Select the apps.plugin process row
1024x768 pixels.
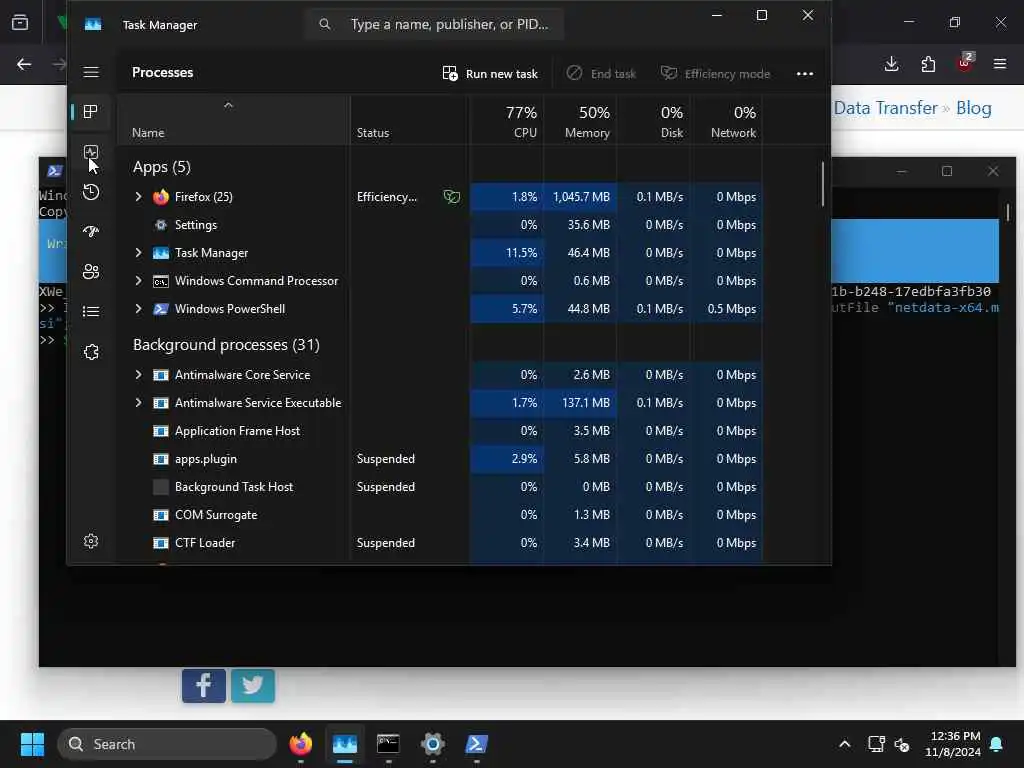pyautogui.click(x=440, y=459)
